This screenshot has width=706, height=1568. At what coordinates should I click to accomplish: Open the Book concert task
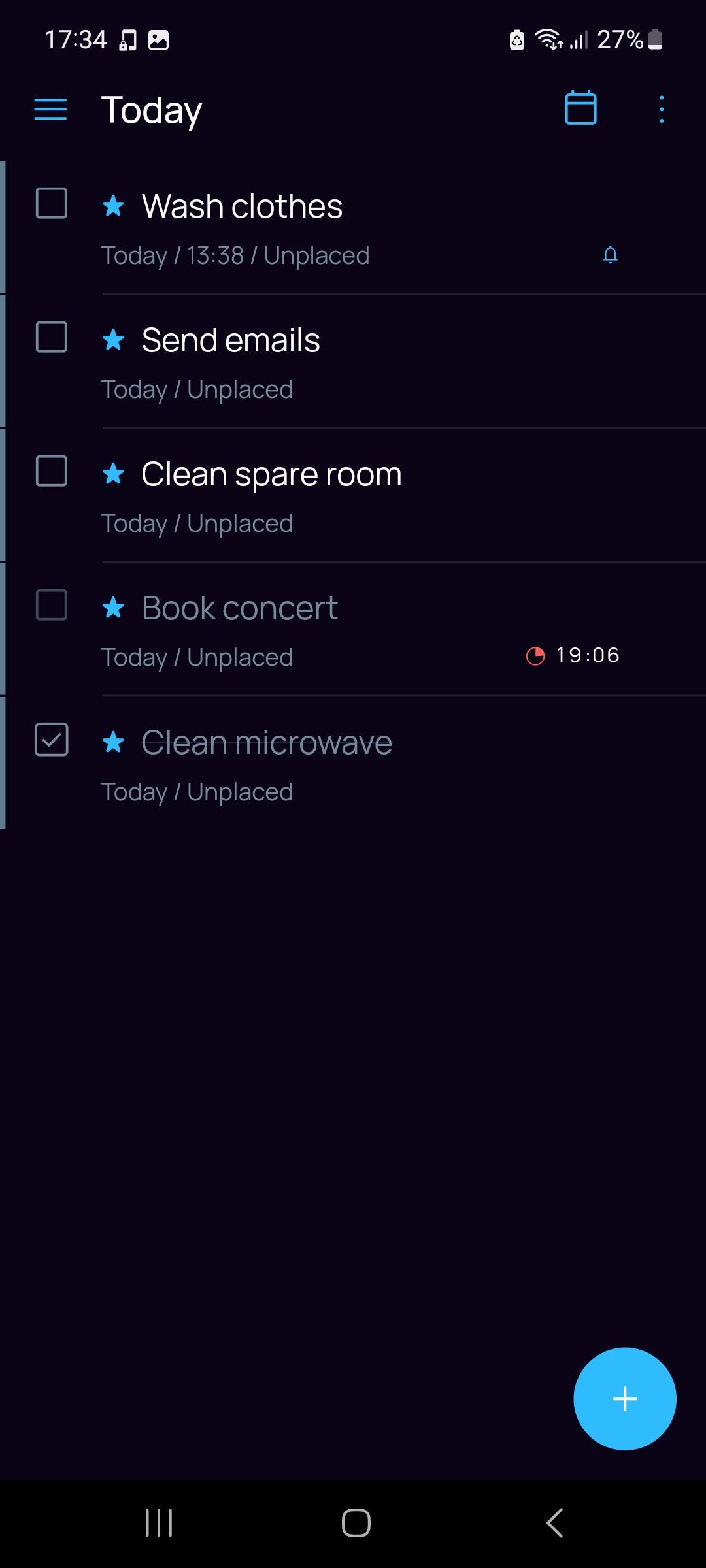tap(240, 609)
